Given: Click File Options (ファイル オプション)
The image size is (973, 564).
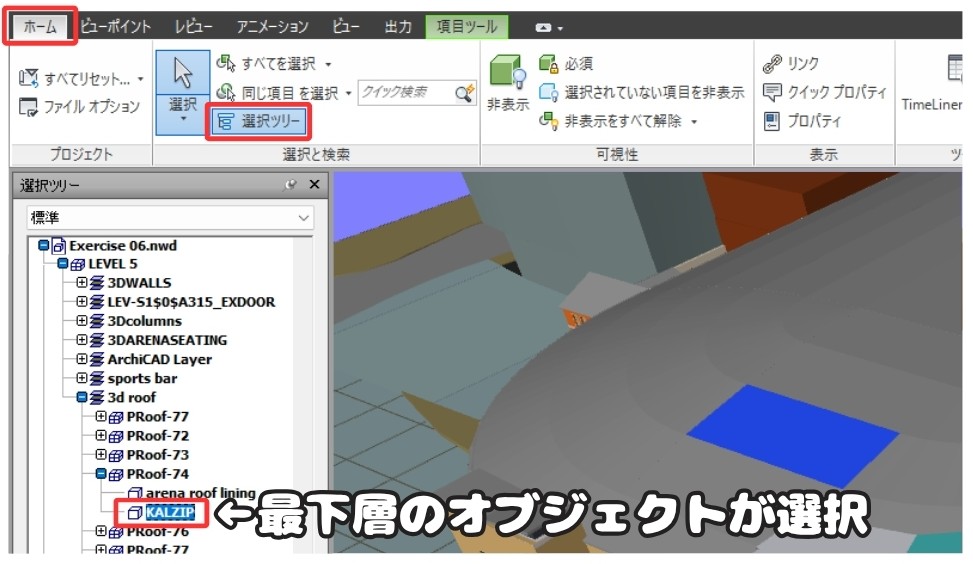Looking at the screenshot, I should (80, 107).
